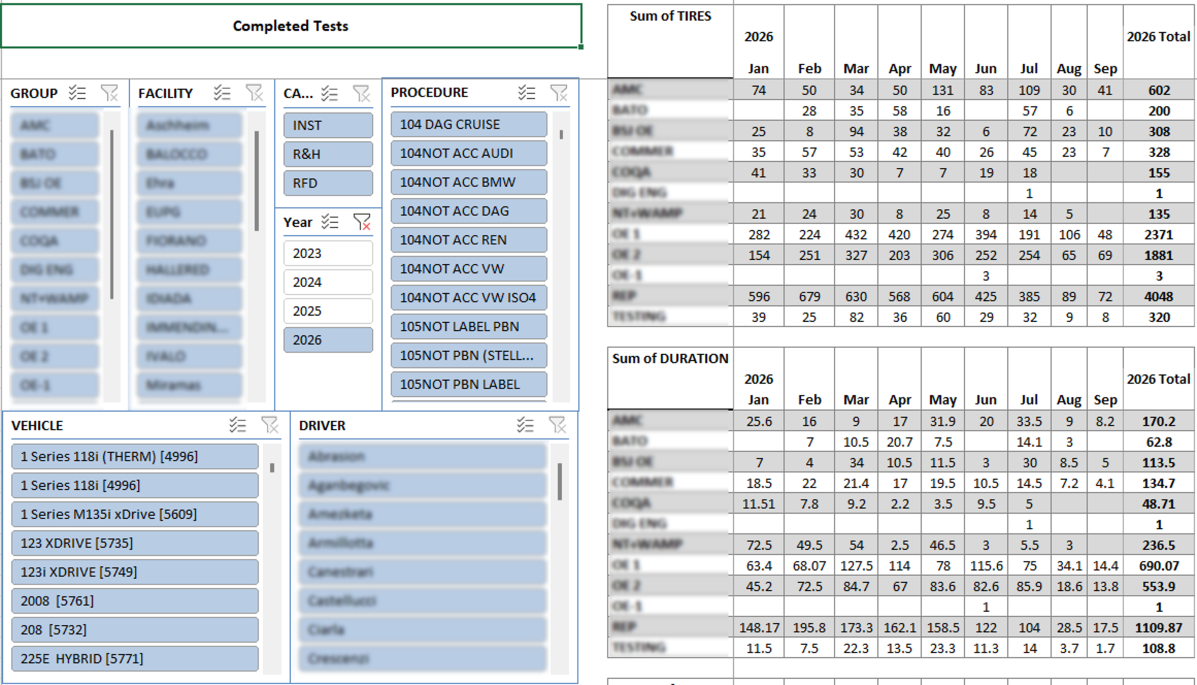Screen dimensions: 1197x685
Task: Enable multi-select on the Year slicer
Action: click(330, 222)
